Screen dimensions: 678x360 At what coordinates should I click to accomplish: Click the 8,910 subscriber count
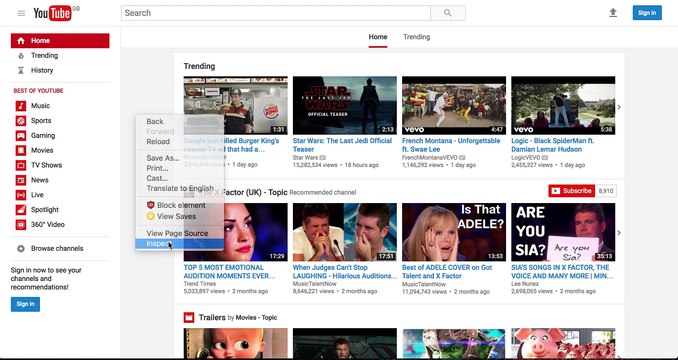pos(606,191)
